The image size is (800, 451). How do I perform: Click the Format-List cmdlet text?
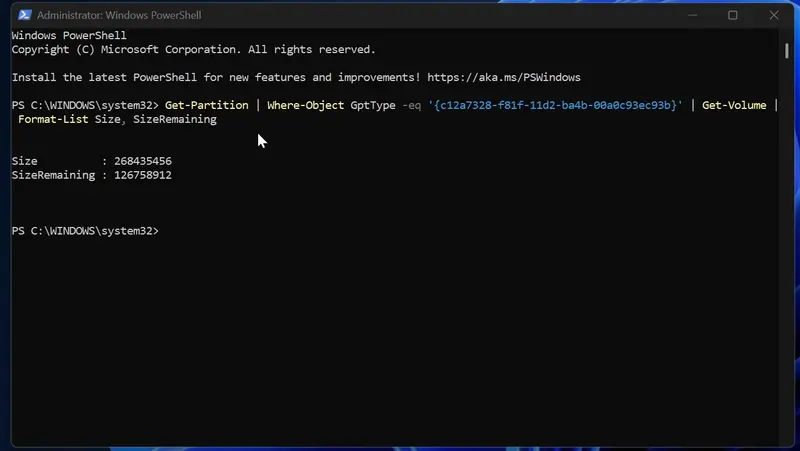(x=53, y=119)
